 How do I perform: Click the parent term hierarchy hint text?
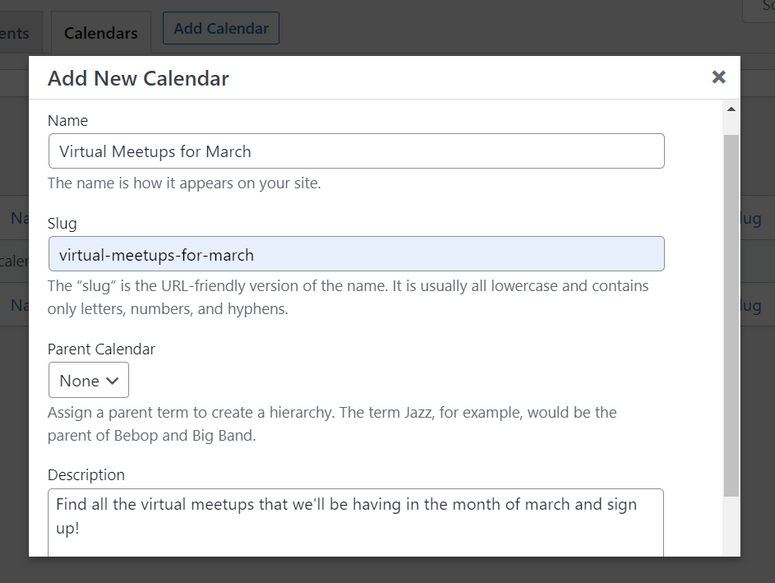point(332,423)
